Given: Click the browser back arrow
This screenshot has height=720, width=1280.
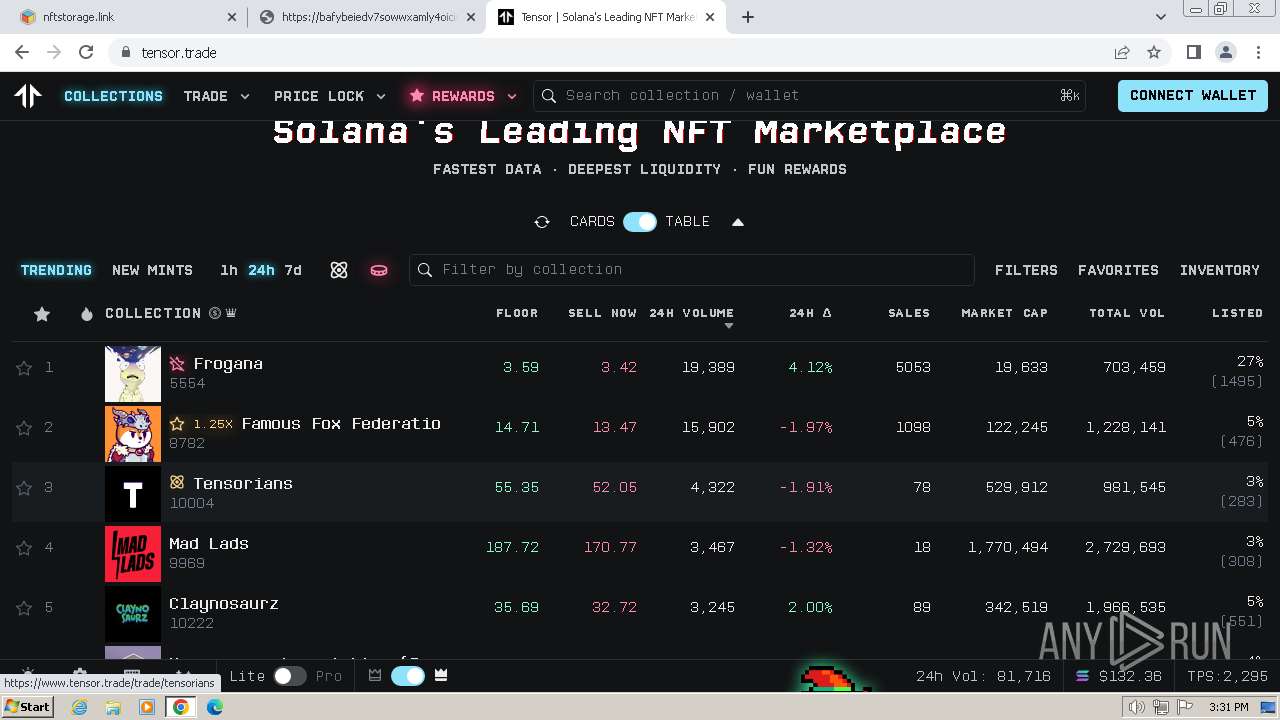Looking at the screenshot, I should (22, 52).
